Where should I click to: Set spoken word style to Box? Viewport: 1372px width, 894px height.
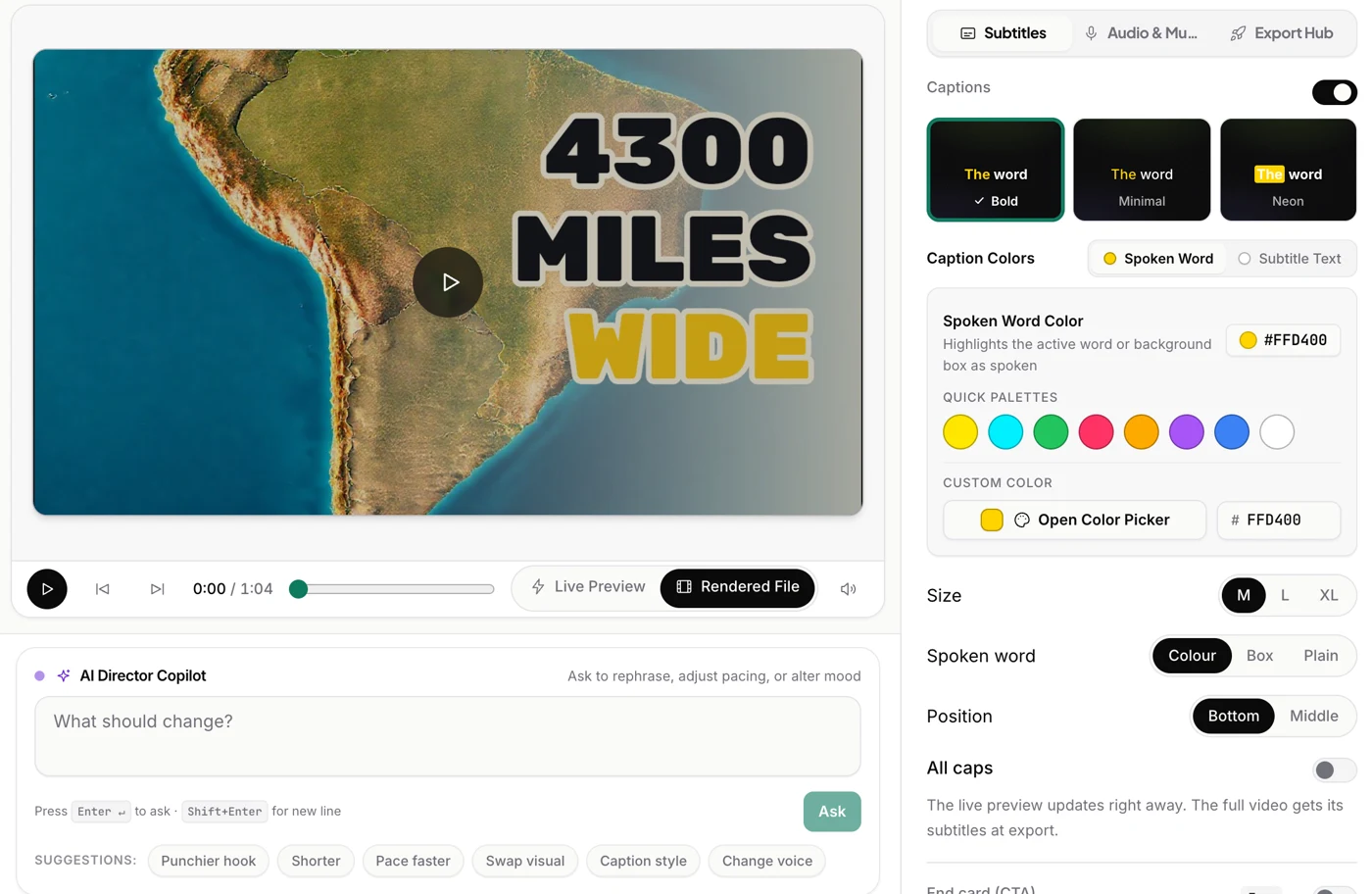[1260, 656]
